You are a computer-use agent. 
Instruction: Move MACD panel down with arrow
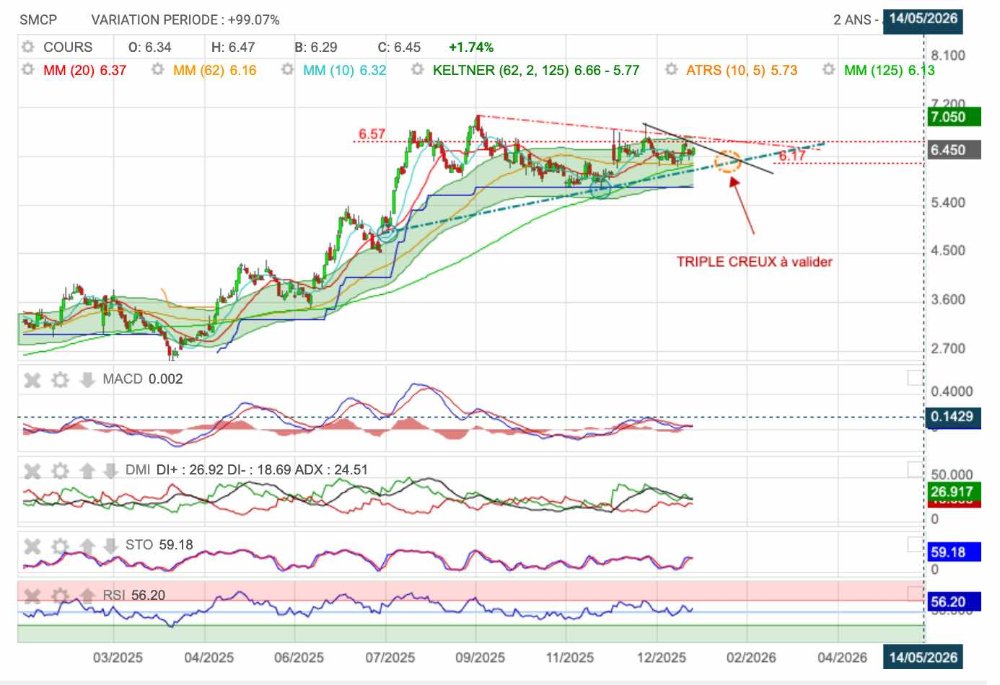pos(87,380)
